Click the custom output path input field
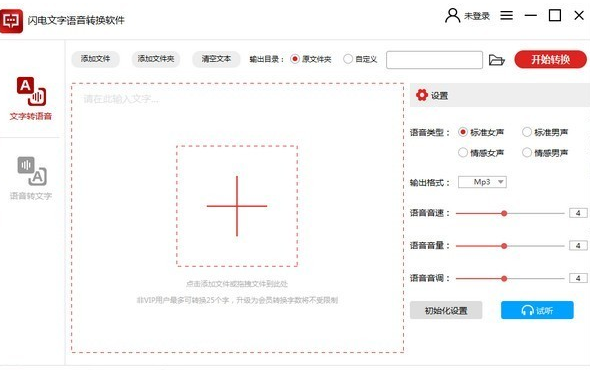Screen dimensions: 590x370 point(434,60)
